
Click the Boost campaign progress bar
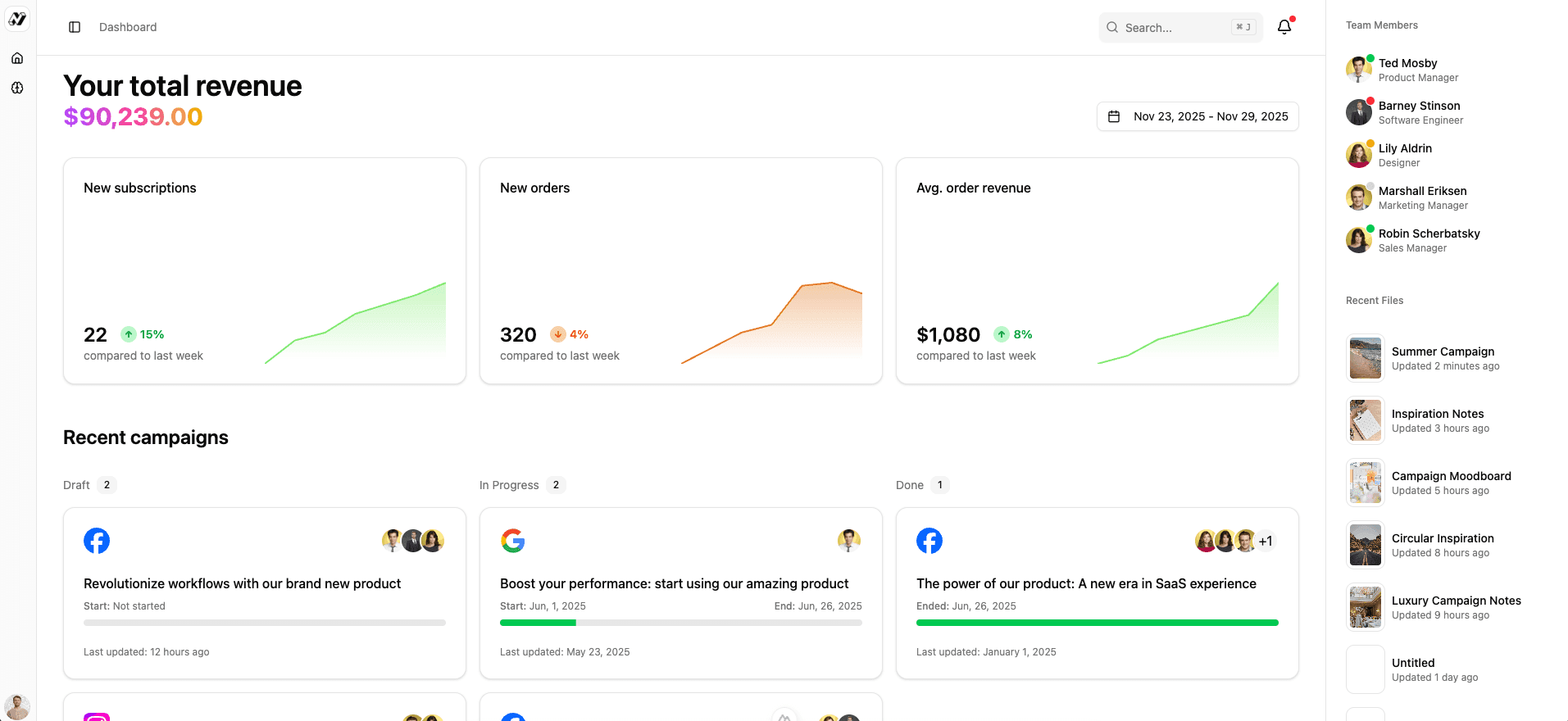tap(680, 623)
